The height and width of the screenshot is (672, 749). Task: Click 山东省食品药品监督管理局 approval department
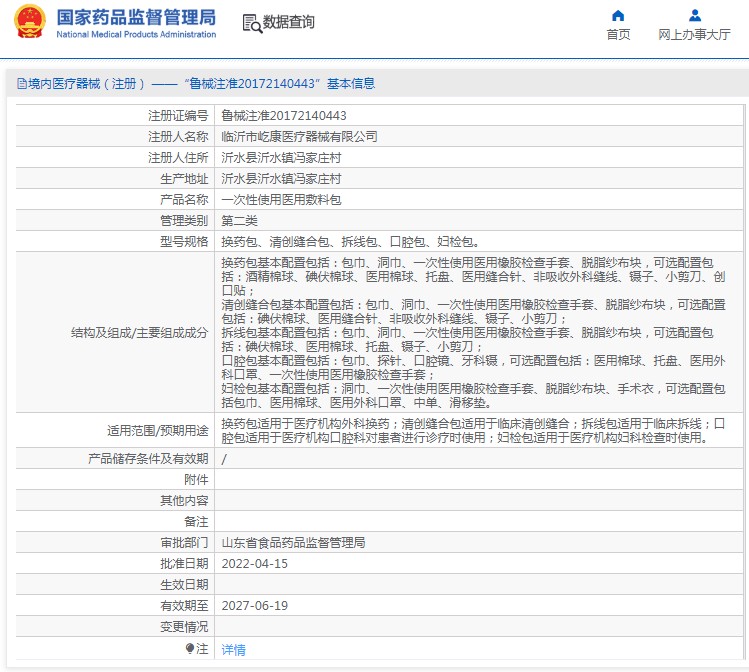(x=293, y=543)
